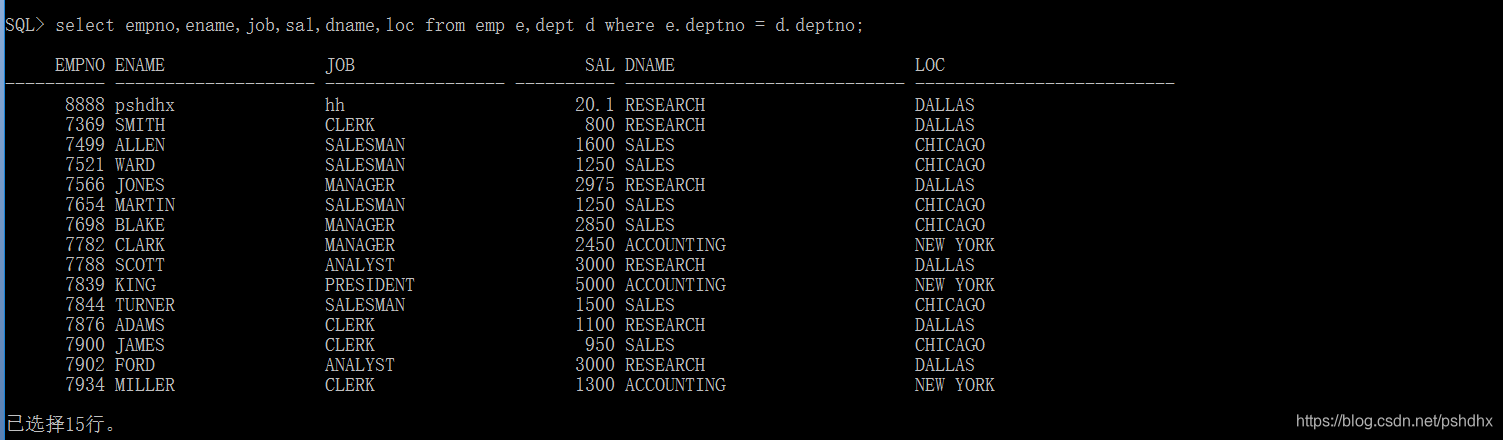
Task: Click DALLAS in ADAMS's row
Action: [x=945, y=325]
